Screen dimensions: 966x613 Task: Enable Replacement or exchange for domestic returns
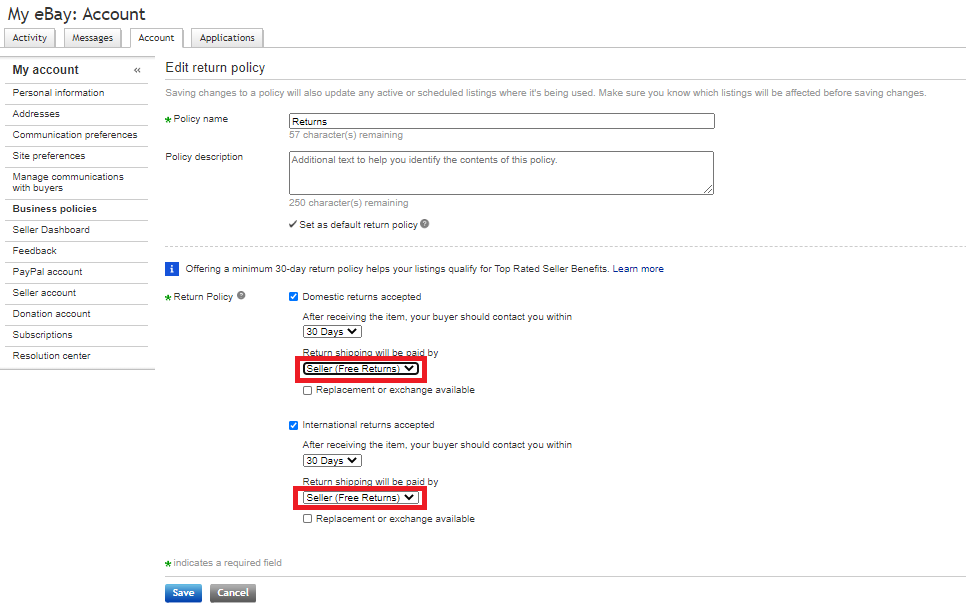click(308, 391)
